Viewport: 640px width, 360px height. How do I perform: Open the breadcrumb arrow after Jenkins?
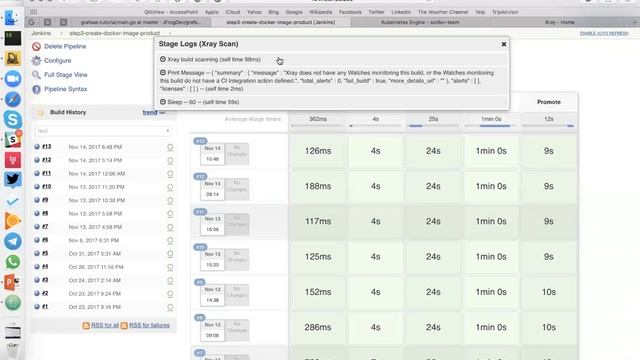[61, 33]
